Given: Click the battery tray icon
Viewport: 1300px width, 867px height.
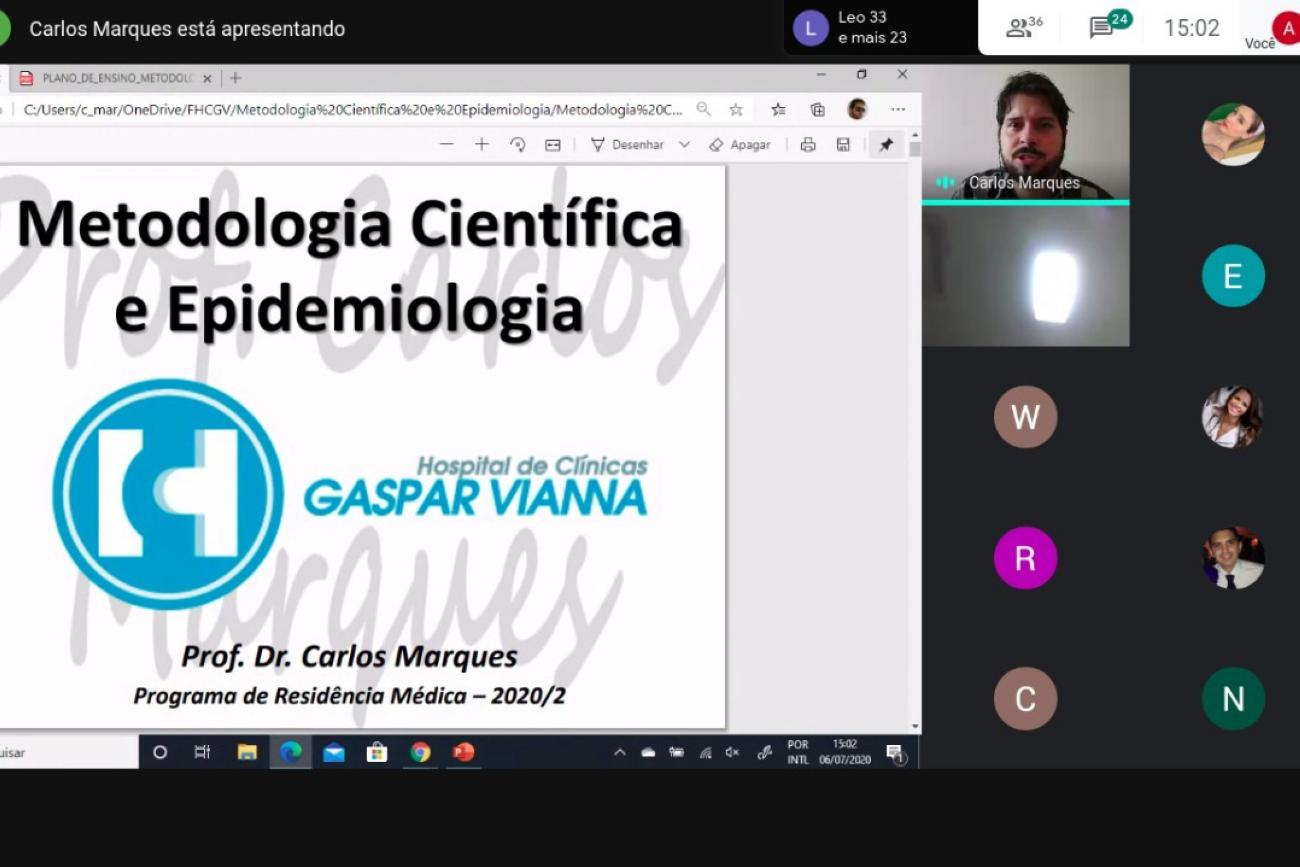Looking at the screenshot, I should tap(676, 752).
